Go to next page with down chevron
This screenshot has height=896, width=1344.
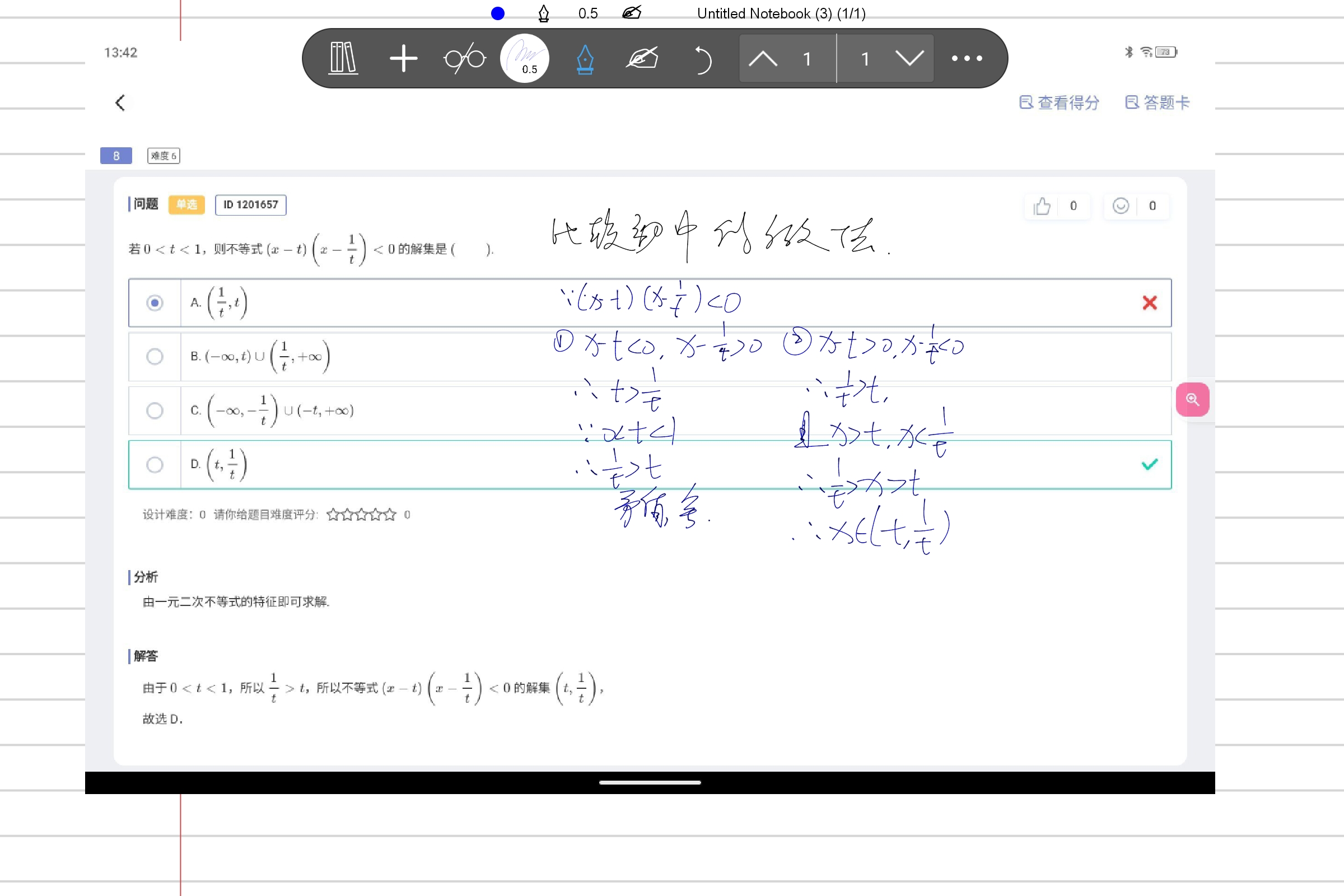(x=909, y=58)
